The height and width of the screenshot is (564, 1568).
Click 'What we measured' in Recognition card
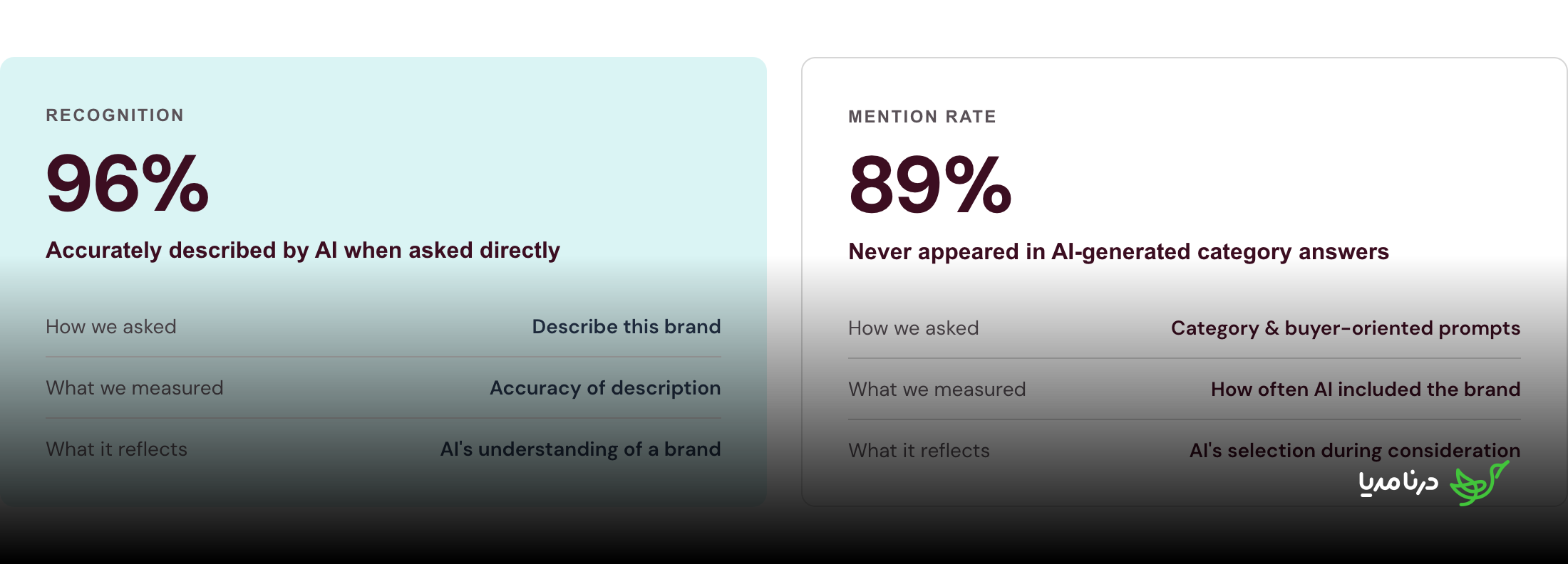135,388
